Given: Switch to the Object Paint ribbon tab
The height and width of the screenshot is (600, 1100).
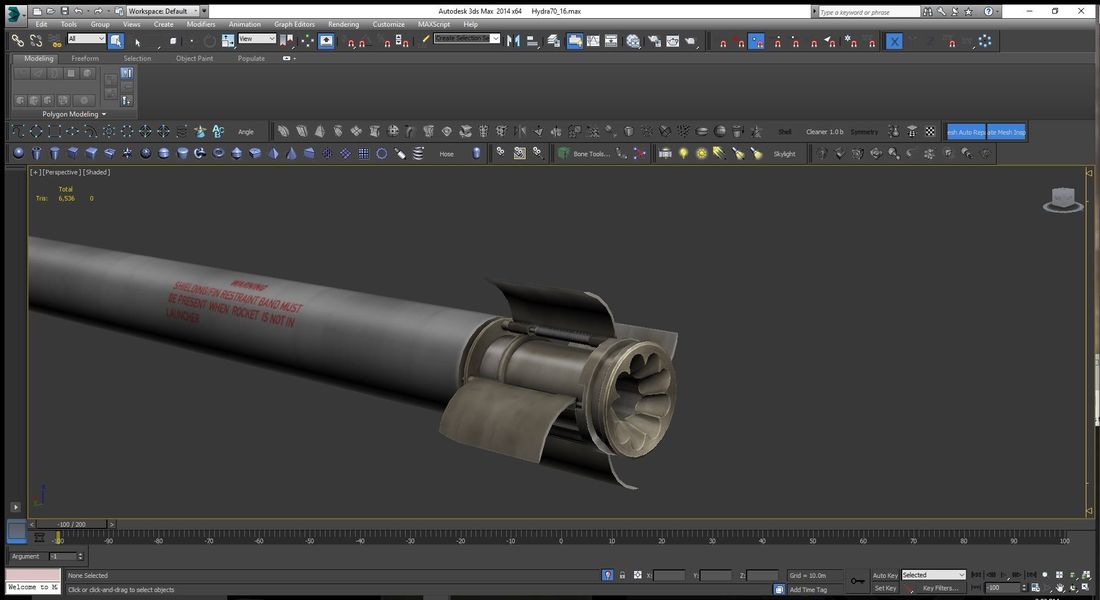Looking at the screenshot, I should 194,58.
